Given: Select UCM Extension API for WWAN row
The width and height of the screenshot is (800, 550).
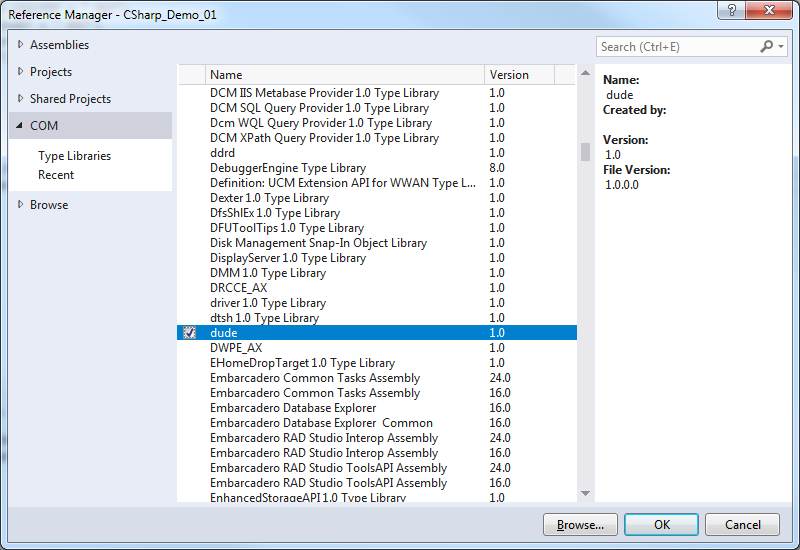Looking at the screenshot, I should (x=377, y=183).
